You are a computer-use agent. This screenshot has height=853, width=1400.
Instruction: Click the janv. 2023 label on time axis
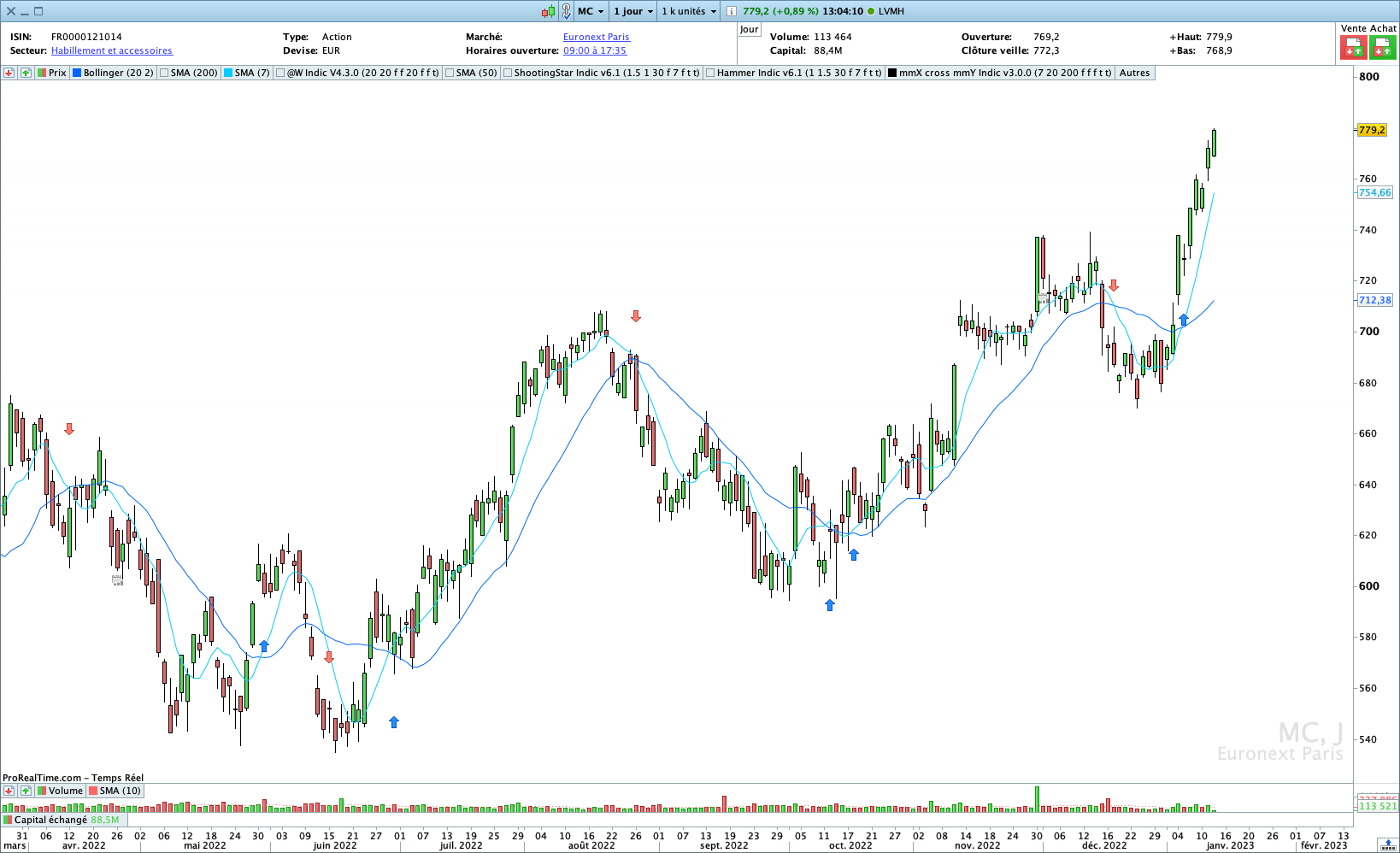click(1230, 845)
